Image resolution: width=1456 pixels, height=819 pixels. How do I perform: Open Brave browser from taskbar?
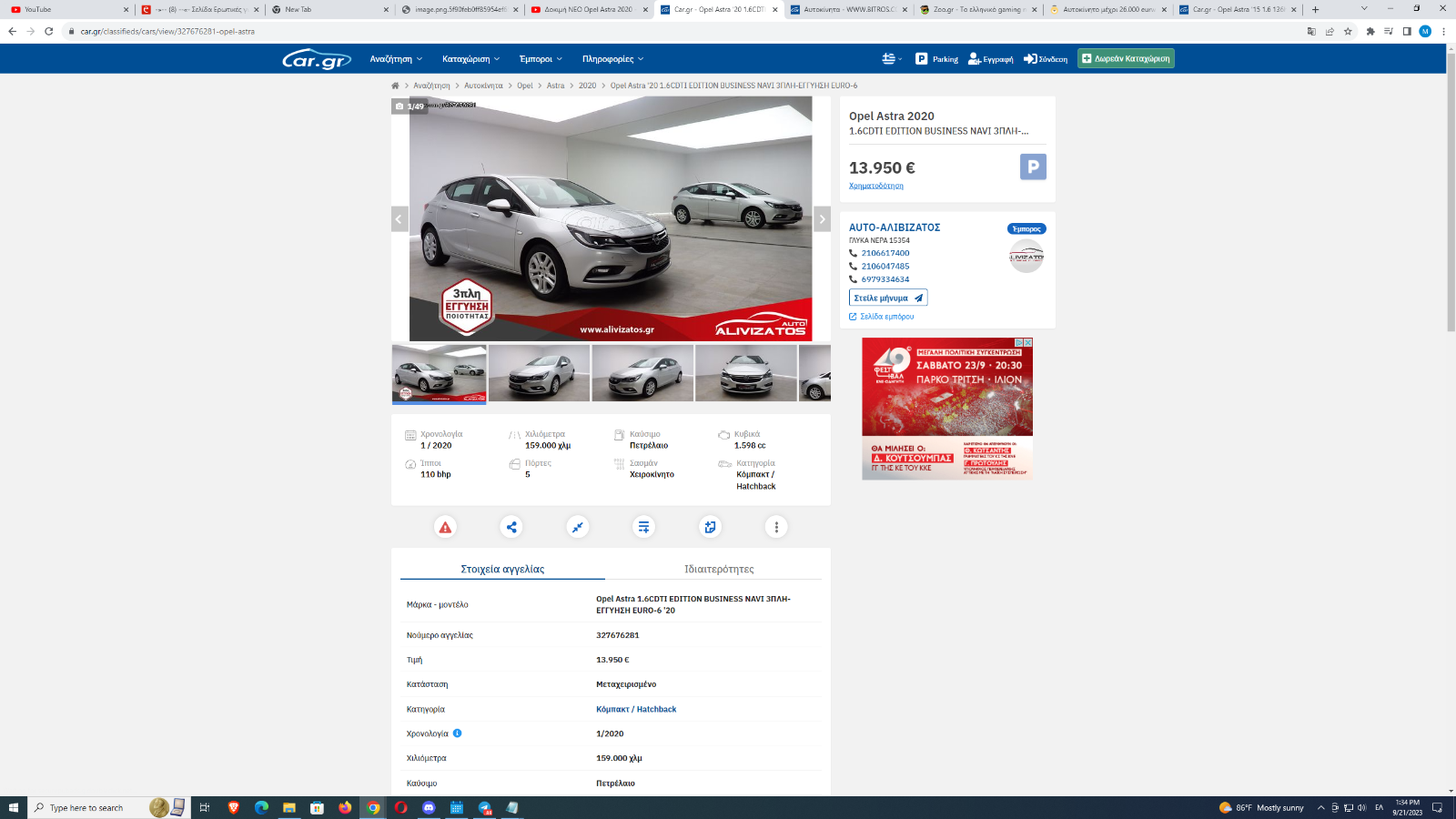tap(234, 807)
